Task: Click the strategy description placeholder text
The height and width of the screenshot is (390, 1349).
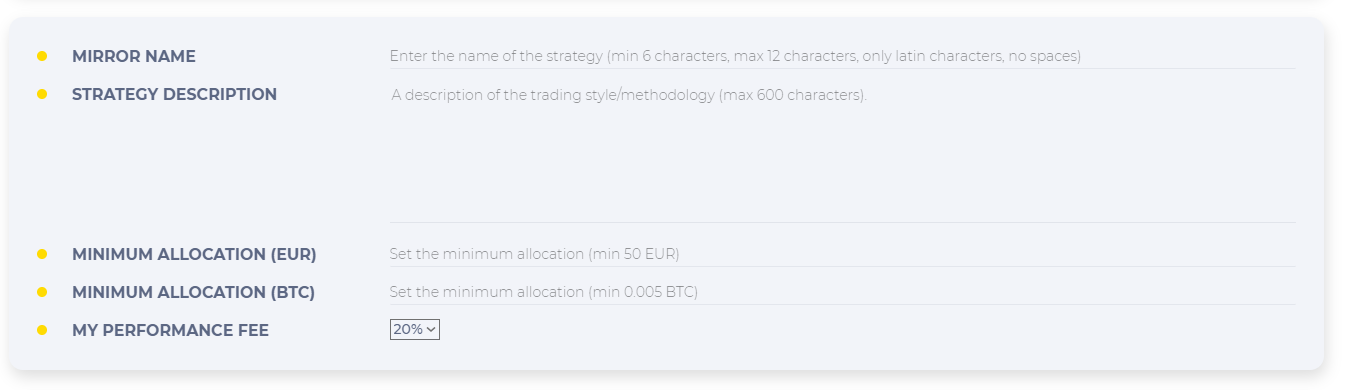Action: (629, 96)
